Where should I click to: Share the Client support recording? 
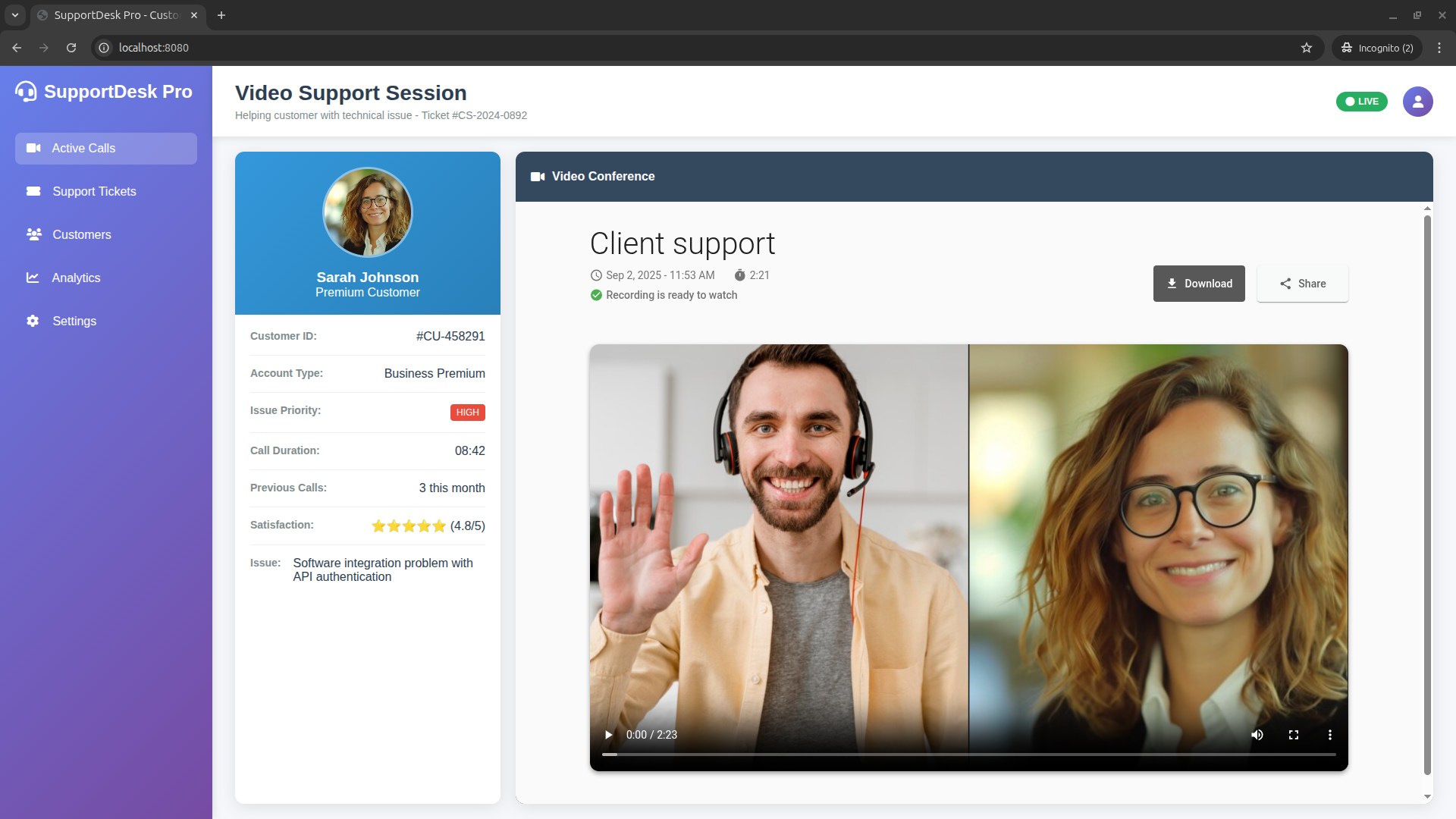tap(1302, 284)
